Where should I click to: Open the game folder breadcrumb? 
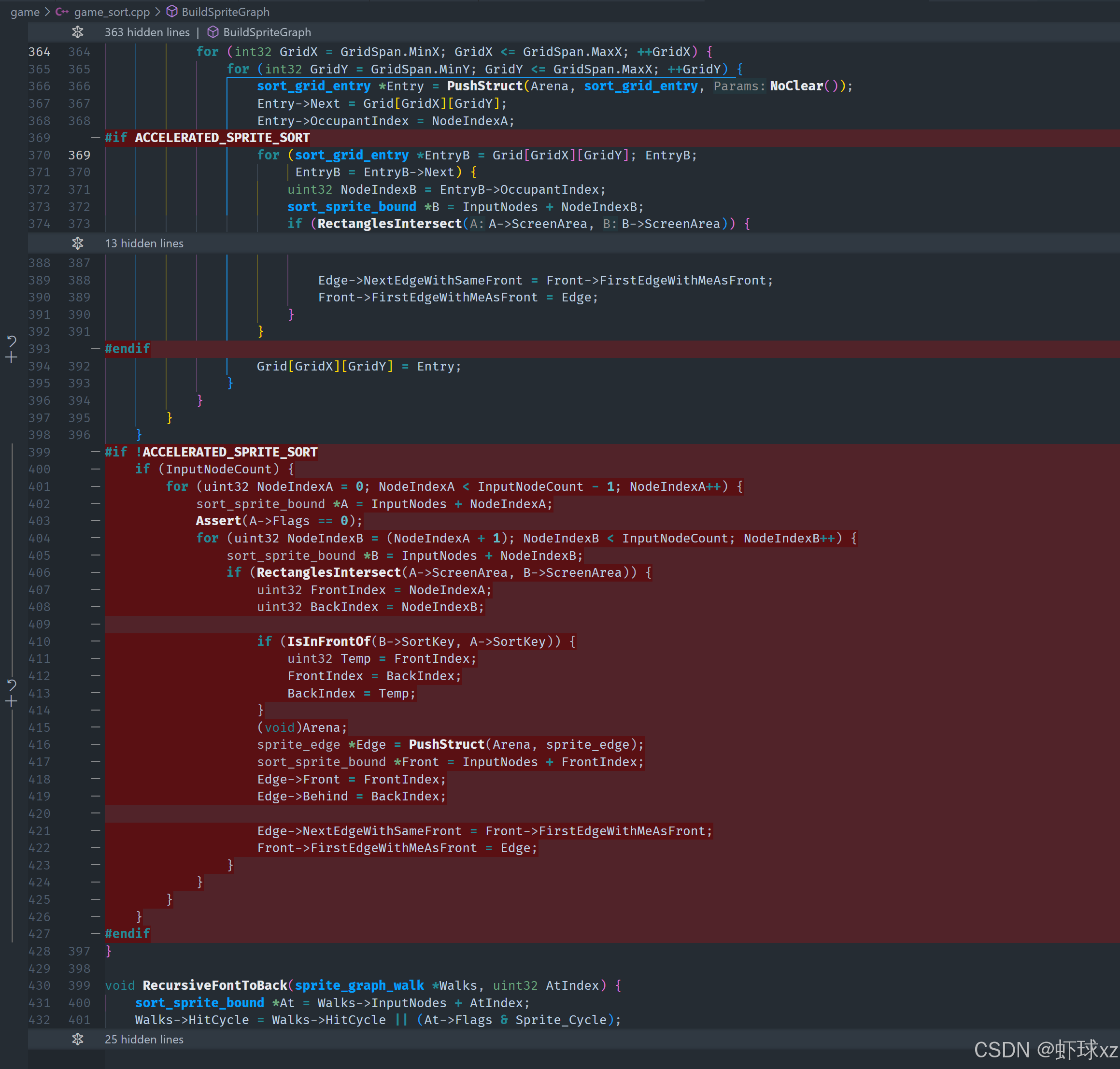25,12
